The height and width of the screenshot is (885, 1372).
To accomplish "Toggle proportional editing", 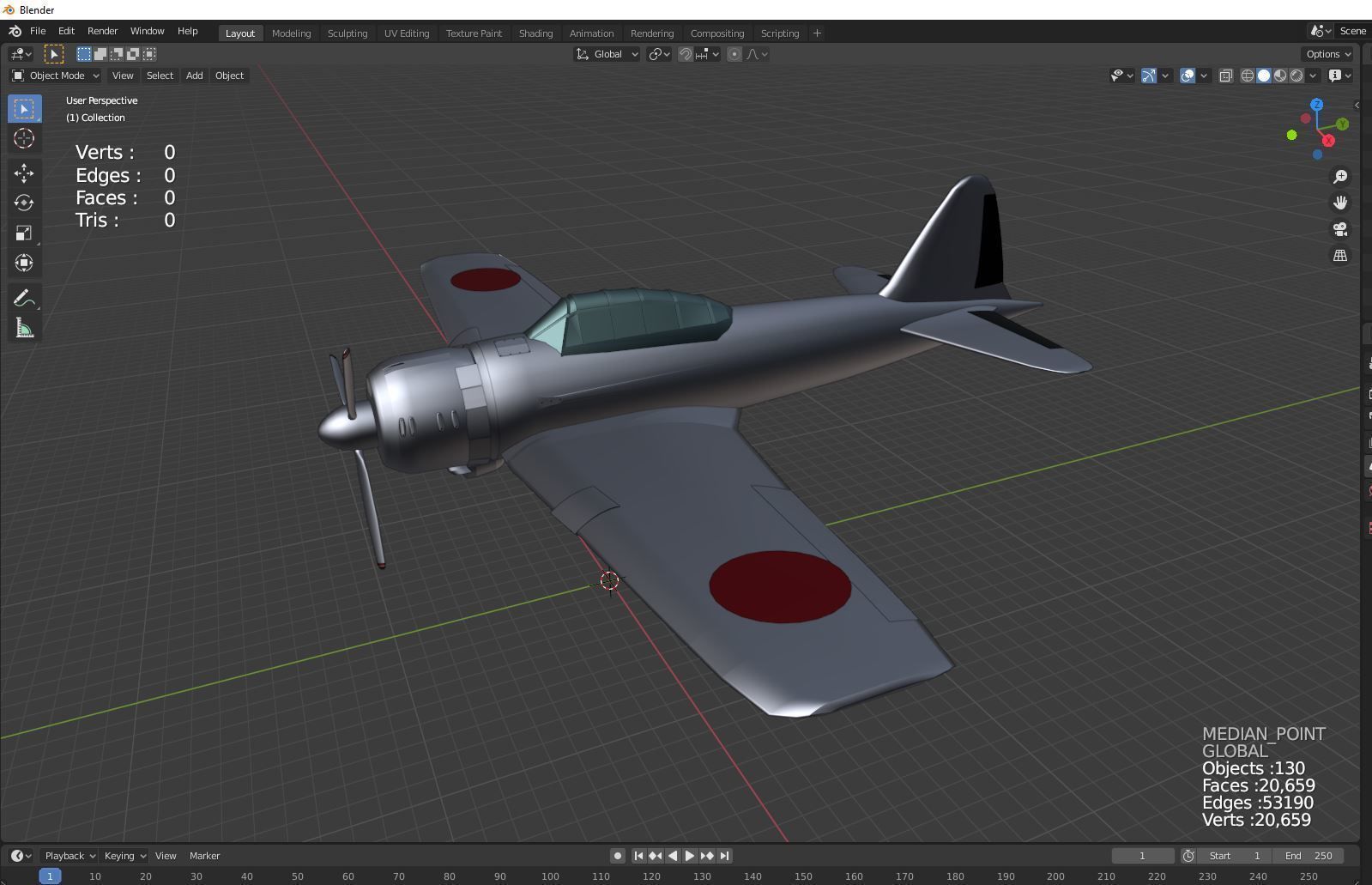I will [x=734, y=54].
